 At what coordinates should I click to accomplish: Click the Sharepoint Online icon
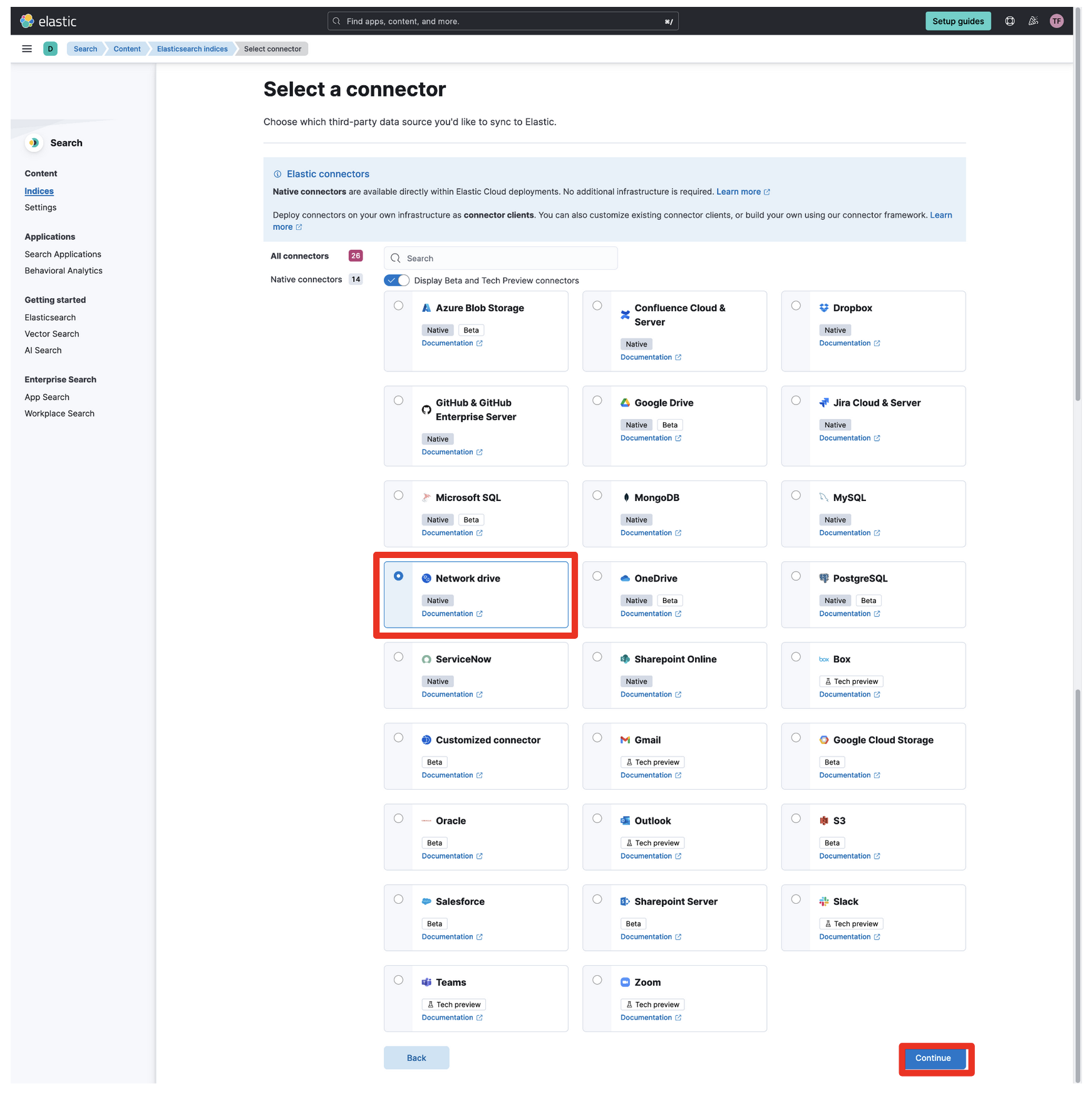pyautogui.click(x=625, y=659)
